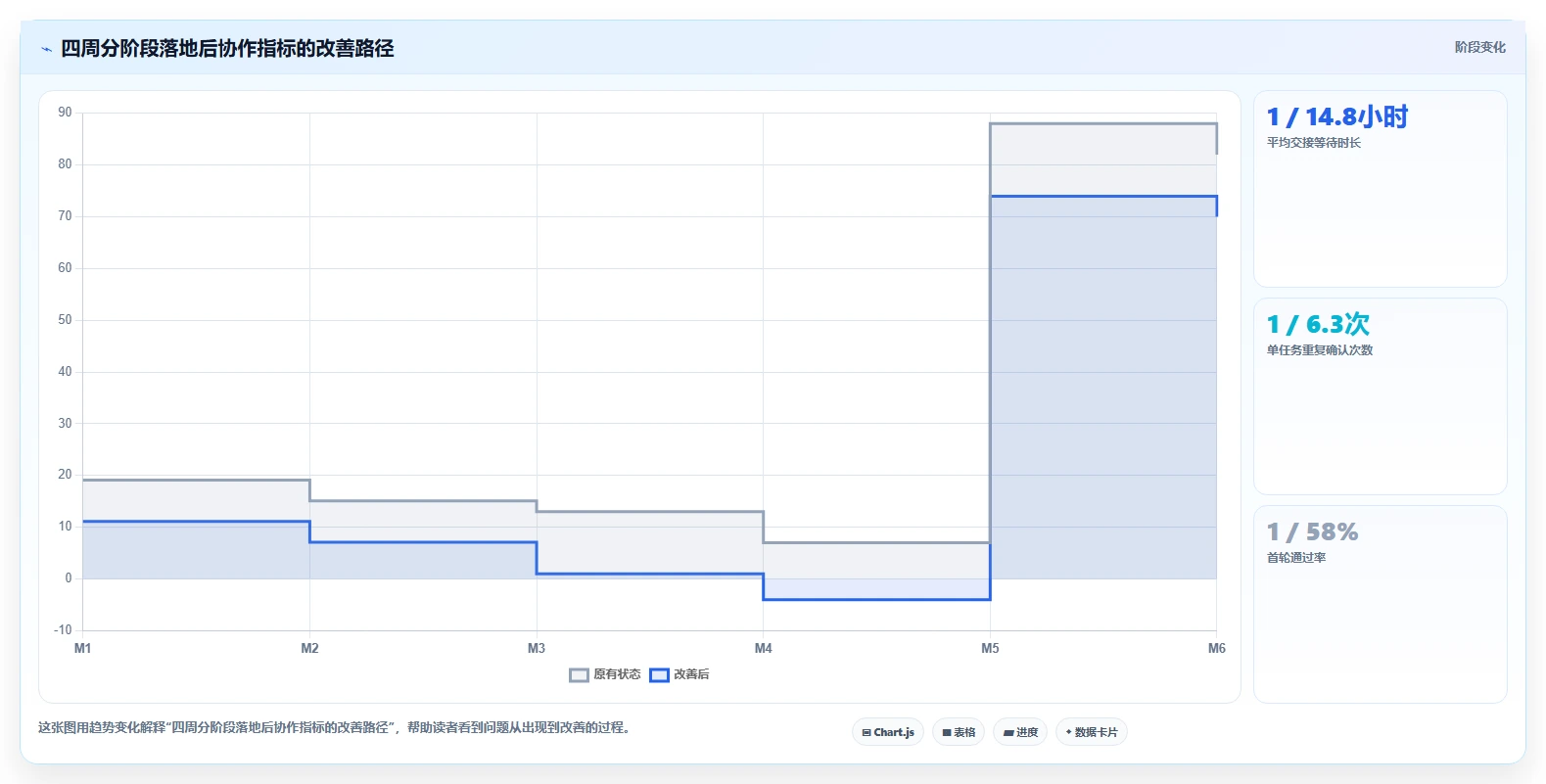Click the chart title 四周分阶段落地后协作指标的改善路径
This screenshot has width=1546, height=784.
[227, 48]
